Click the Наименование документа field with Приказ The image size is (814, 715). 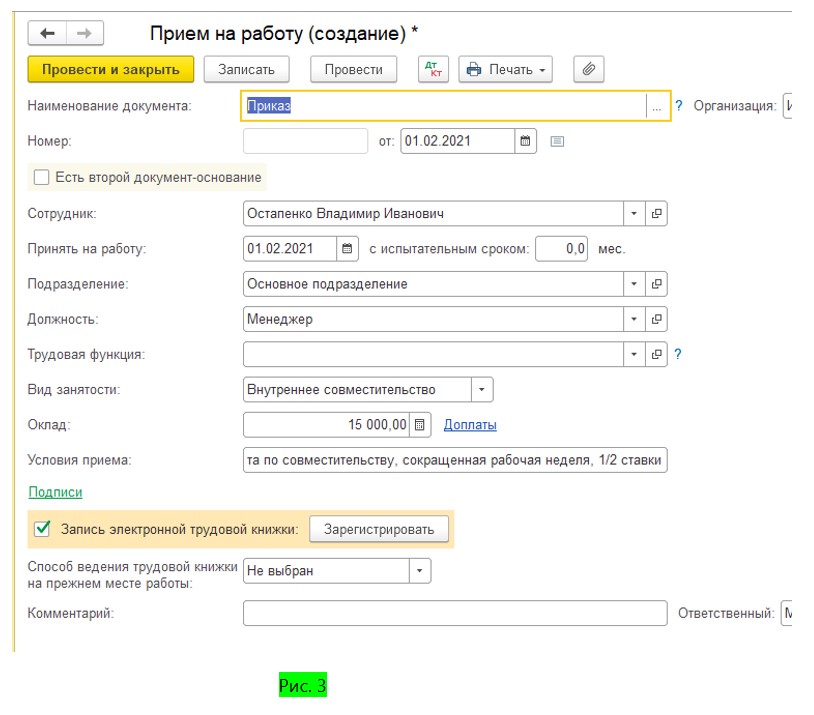[444, 106]
